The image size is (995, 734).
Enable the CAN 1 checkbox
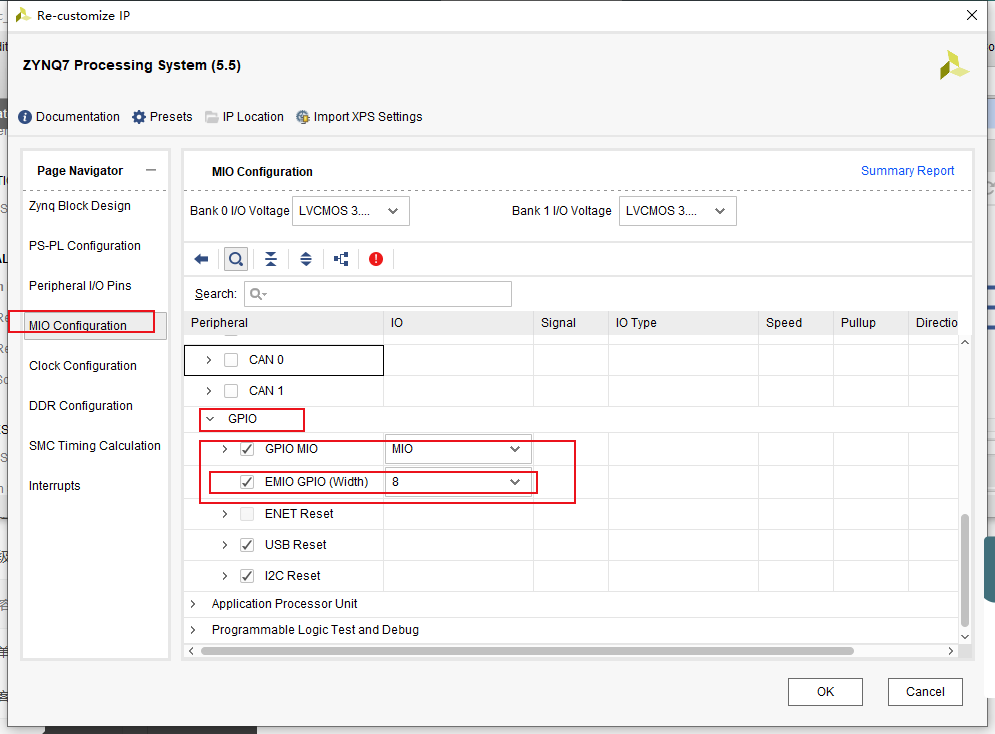click(231, 391)
